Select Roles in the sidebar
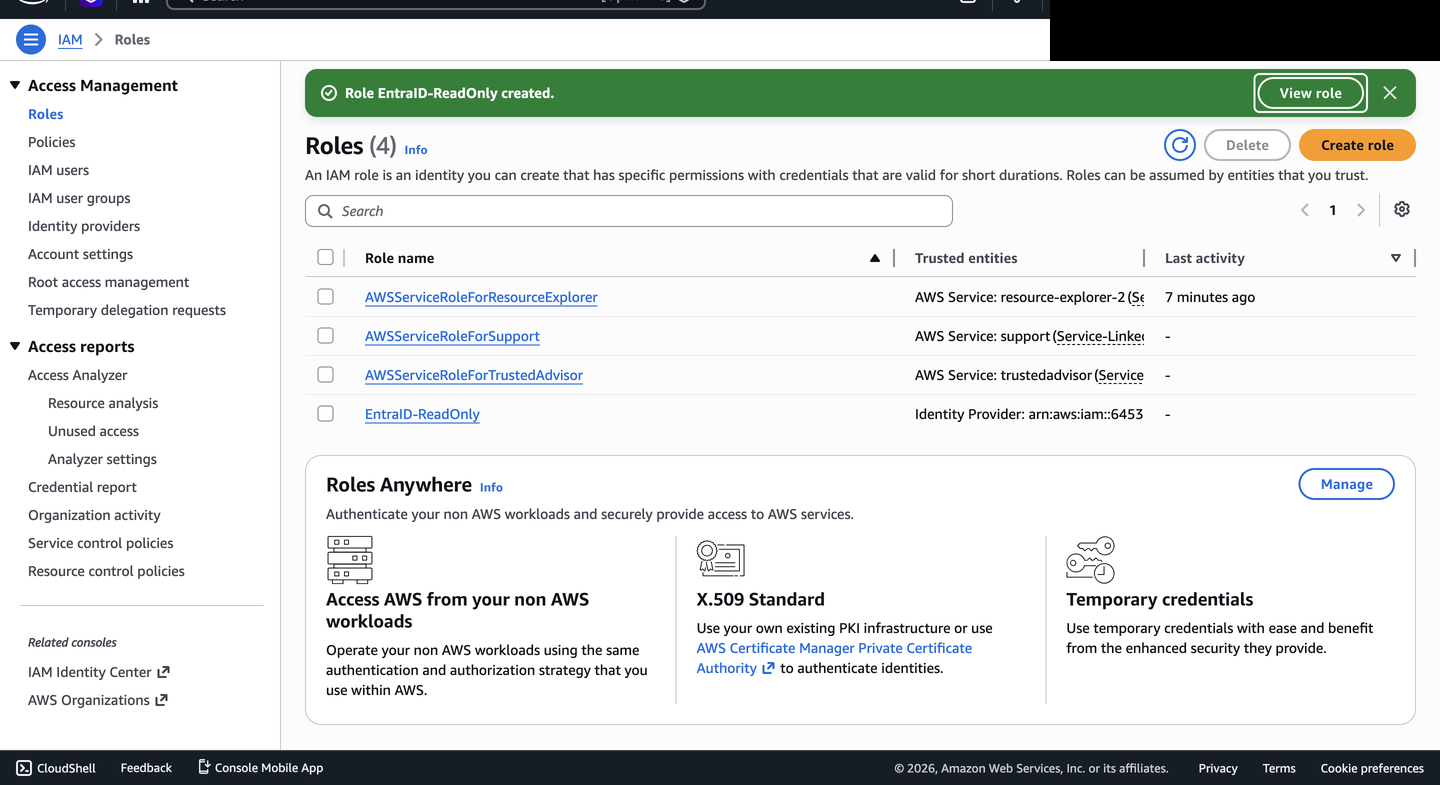Image resolution: width=1440 pixels, height=785 pixels. tap(46, 114)
